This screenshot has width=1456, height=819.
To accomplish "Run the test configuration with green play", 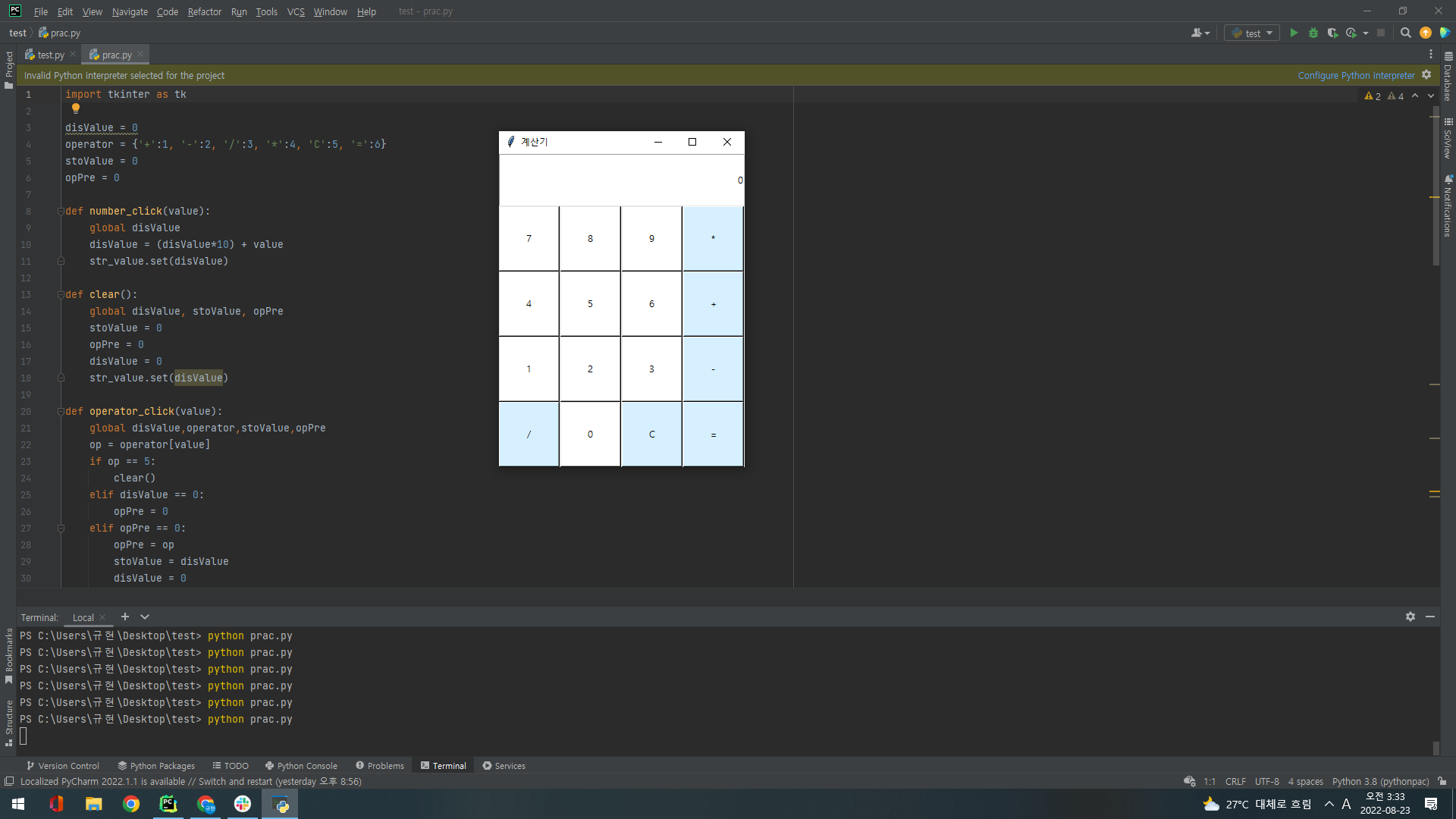I will pos(1294,33).
